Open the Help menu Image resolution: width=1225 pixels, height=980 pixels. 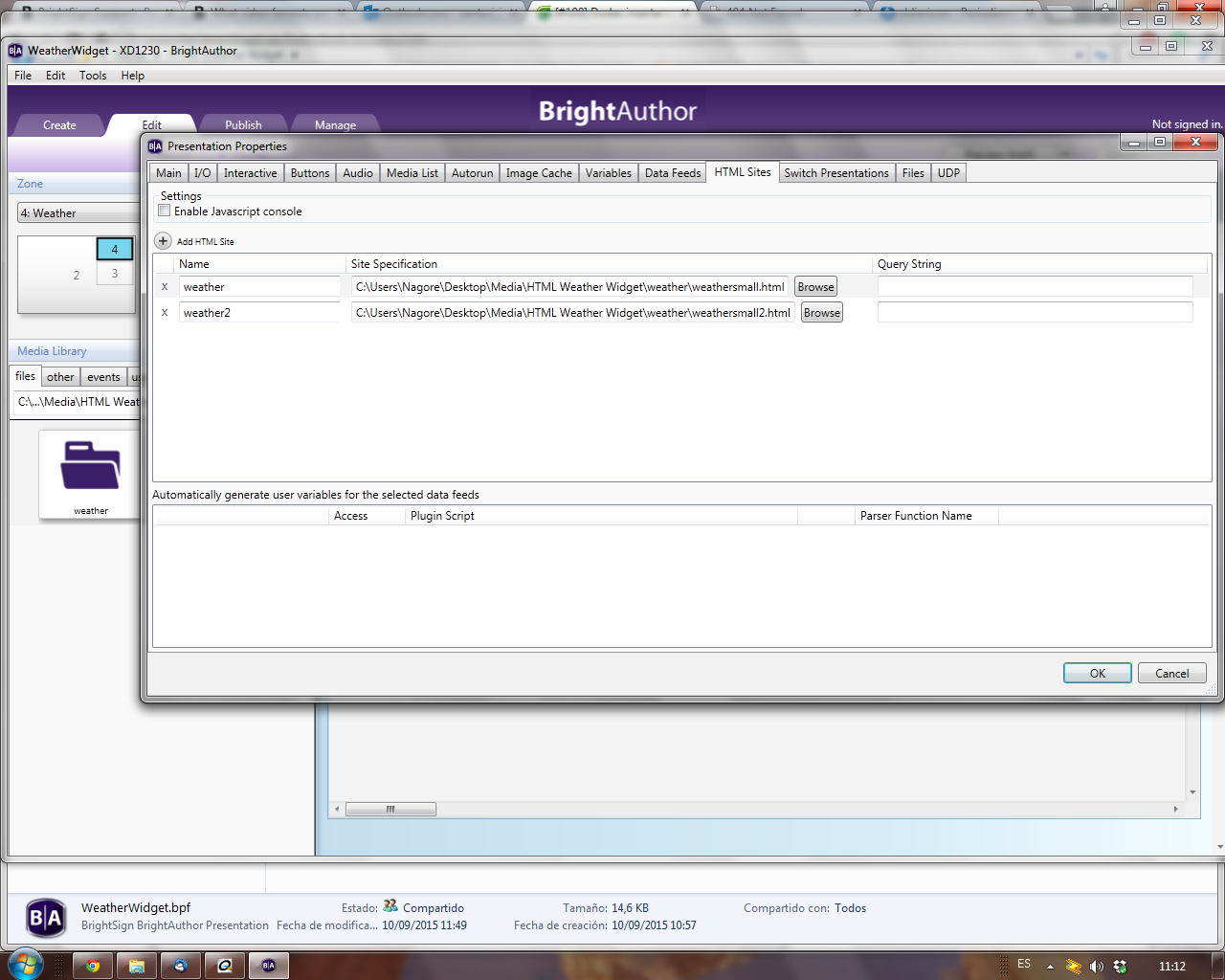[x=133, y=76]
